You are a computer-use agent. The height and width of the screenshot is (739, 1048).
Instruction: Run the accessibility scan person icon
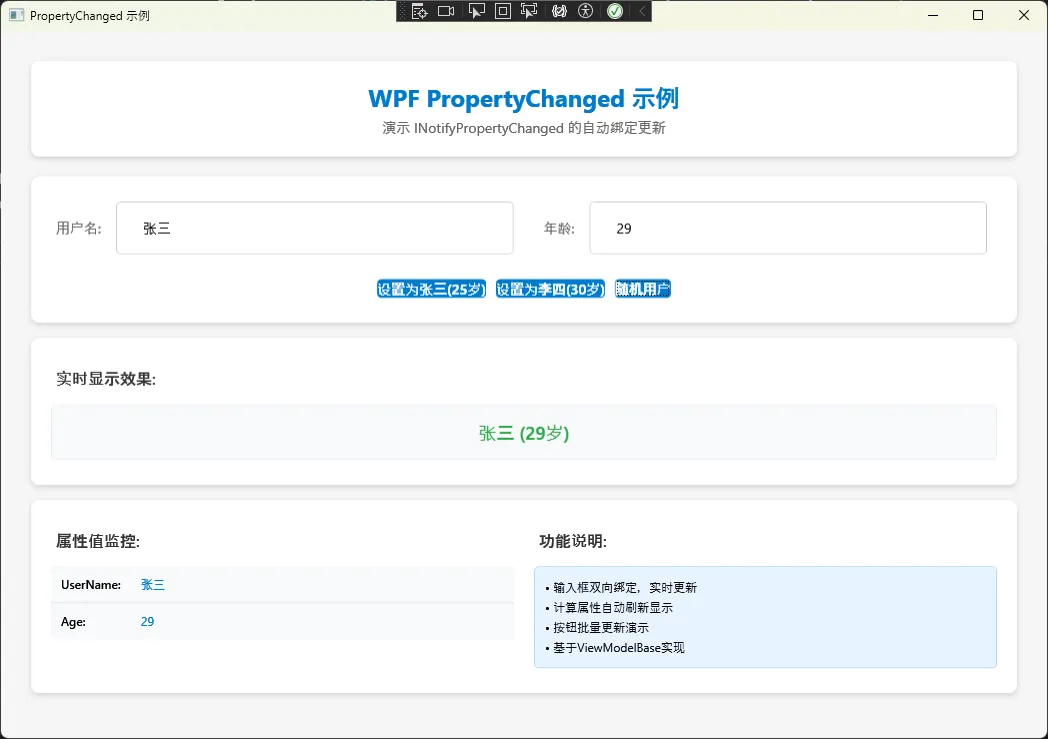586,11
